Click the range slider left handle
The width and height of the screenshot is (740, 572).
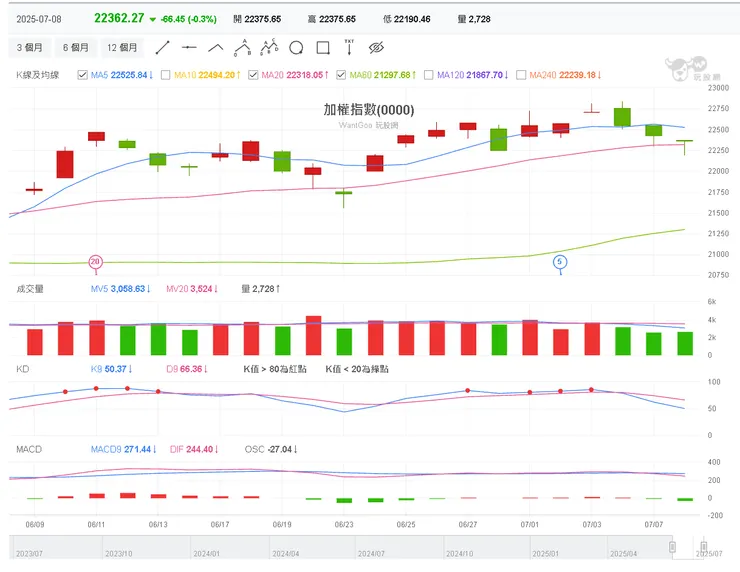click(x=672, y=547)
